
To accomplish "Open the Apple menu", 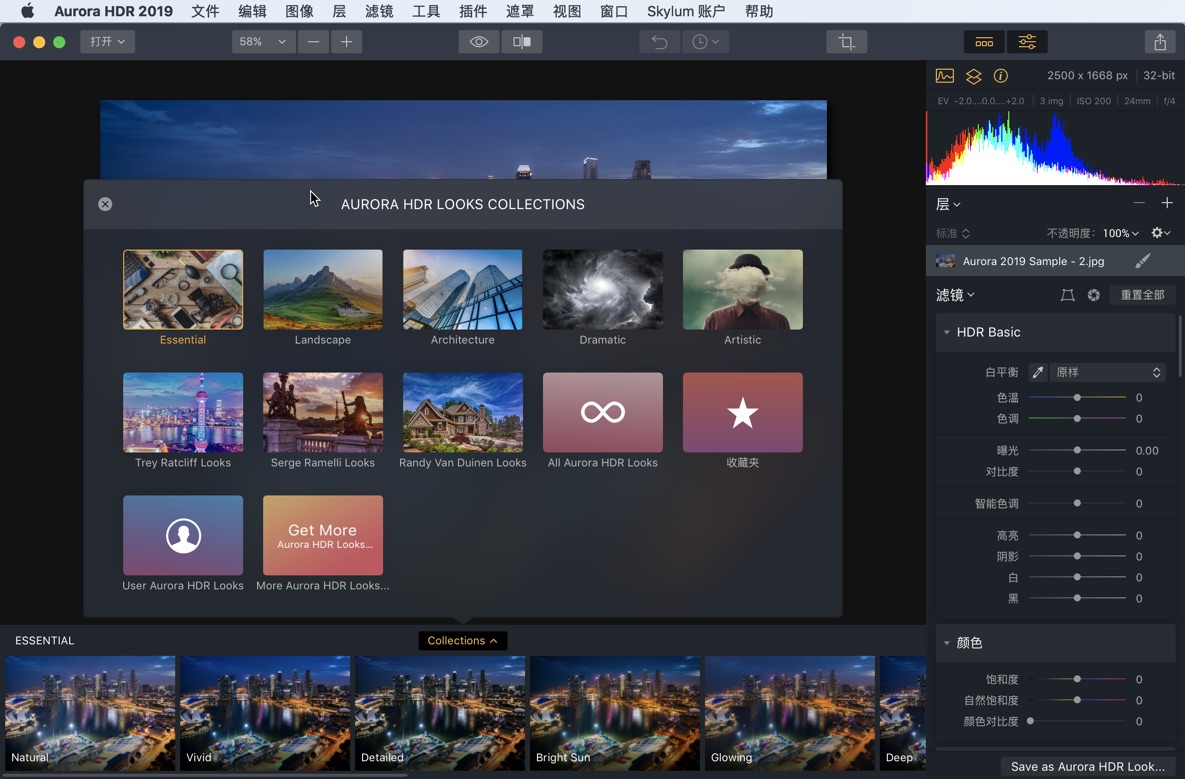I will (x=27, y=11).
